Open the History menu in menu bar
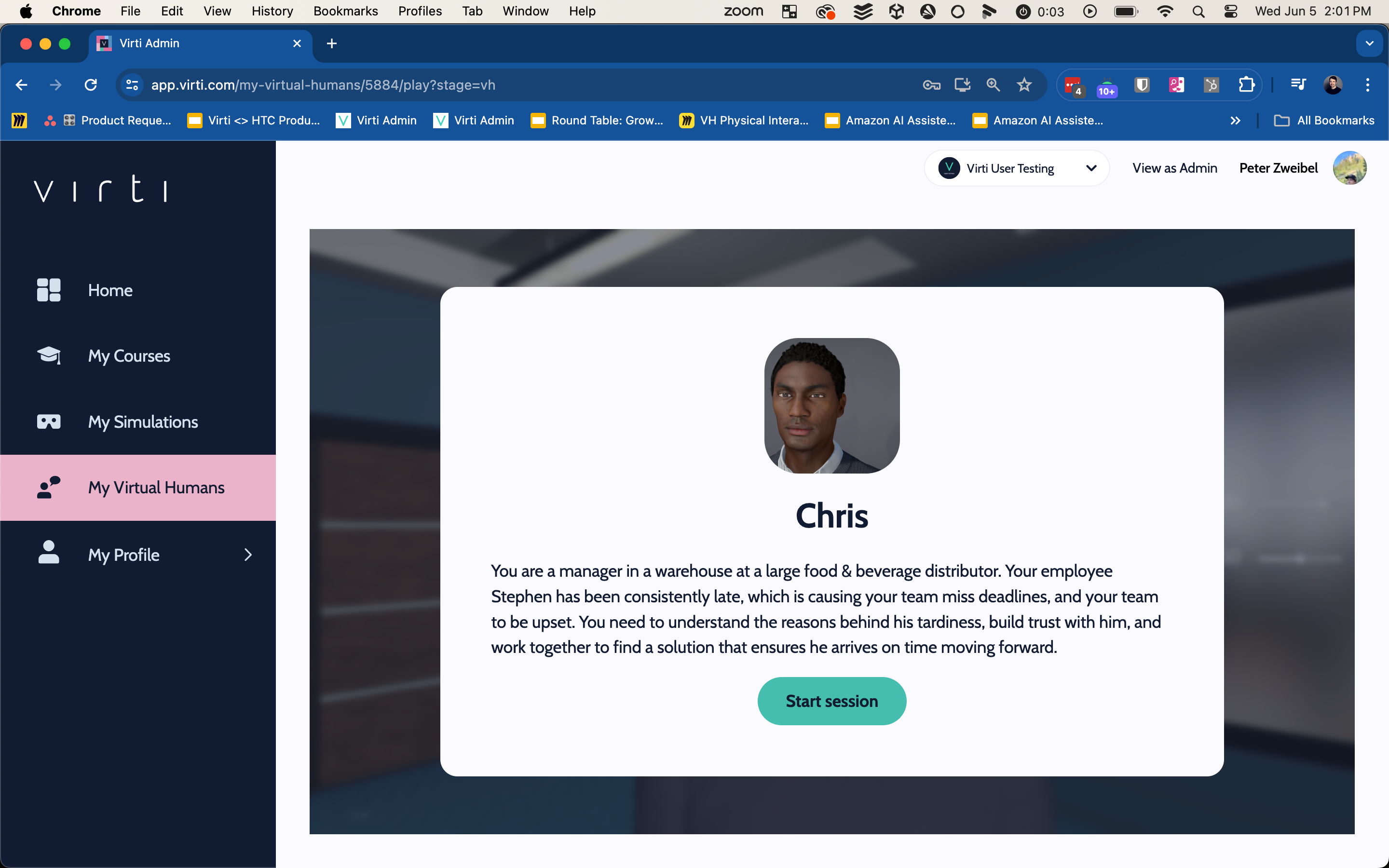This screenshot has height=868, width=1389. pos(272,11)
